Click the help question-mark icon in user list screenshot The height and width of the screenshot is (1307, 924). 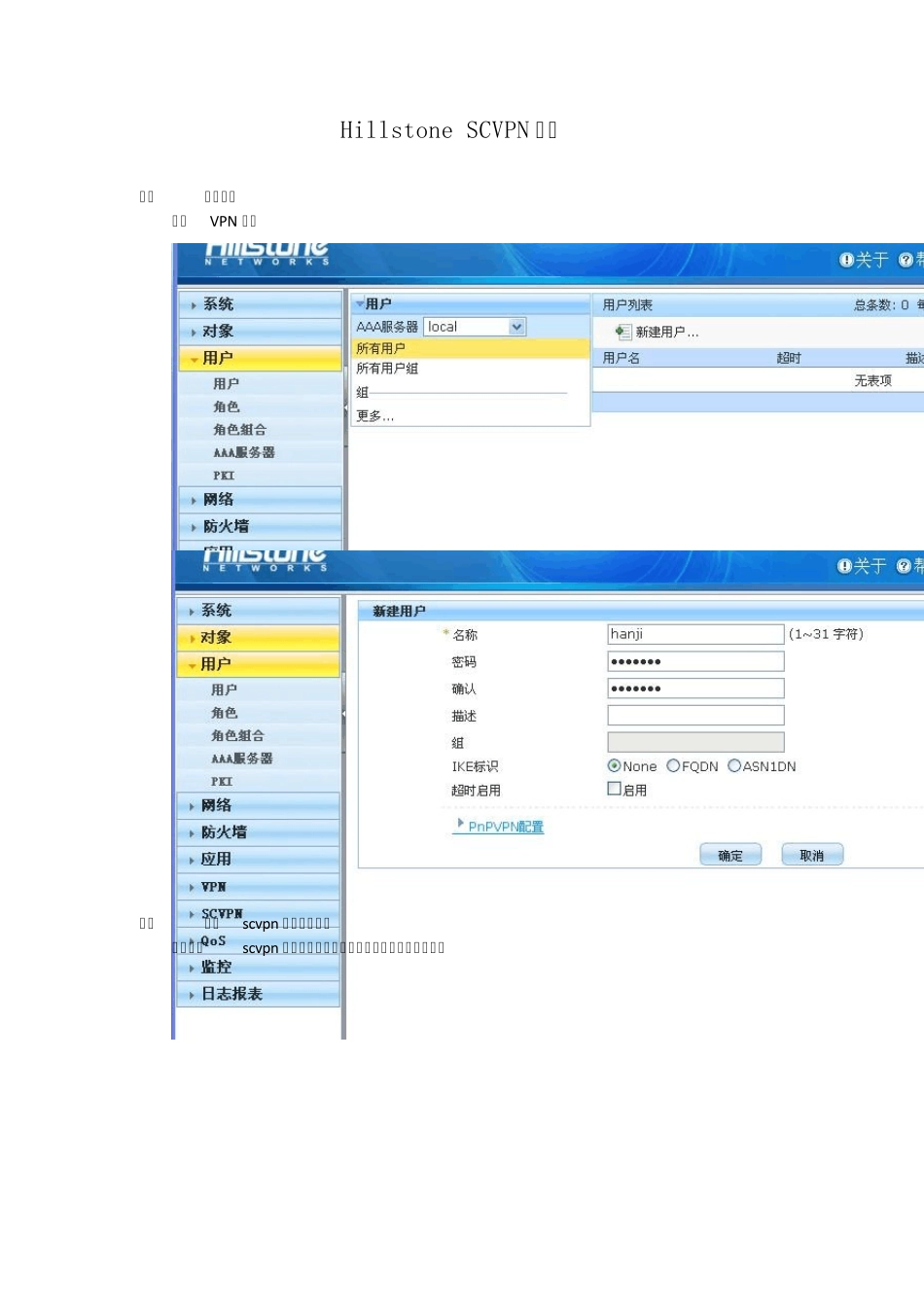906,260
